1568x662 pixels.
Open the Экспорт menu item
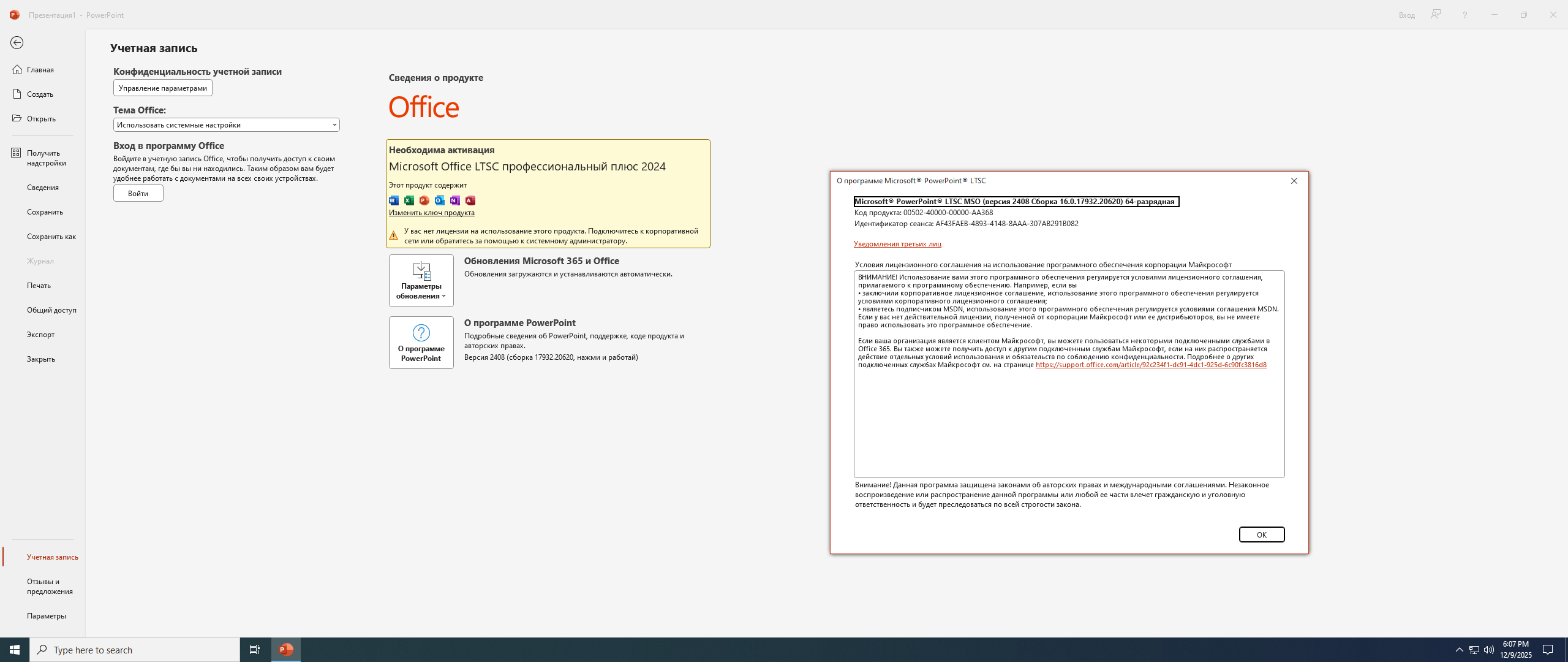[41, 334]
